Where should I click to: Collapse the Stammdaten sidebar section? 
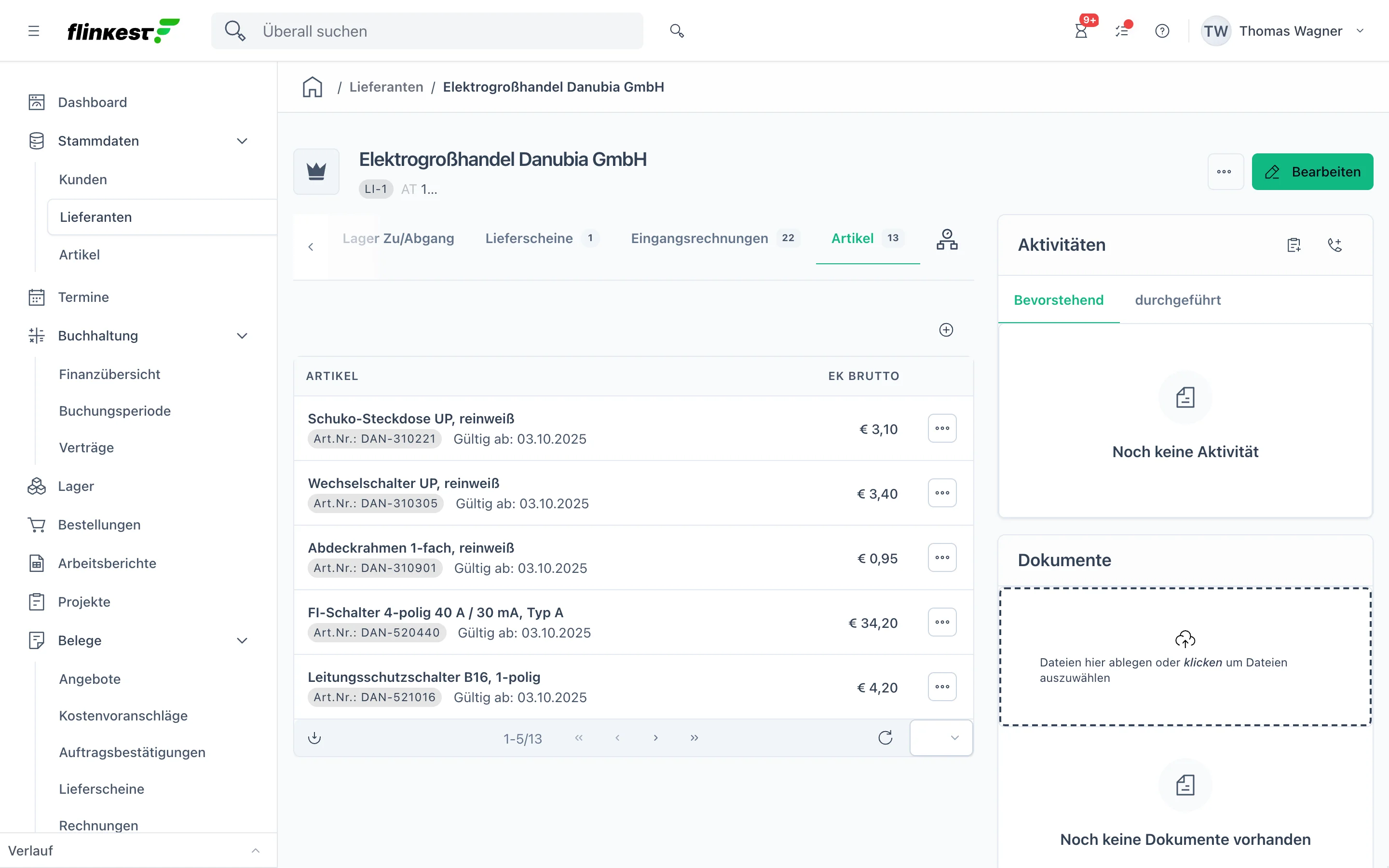242,141
